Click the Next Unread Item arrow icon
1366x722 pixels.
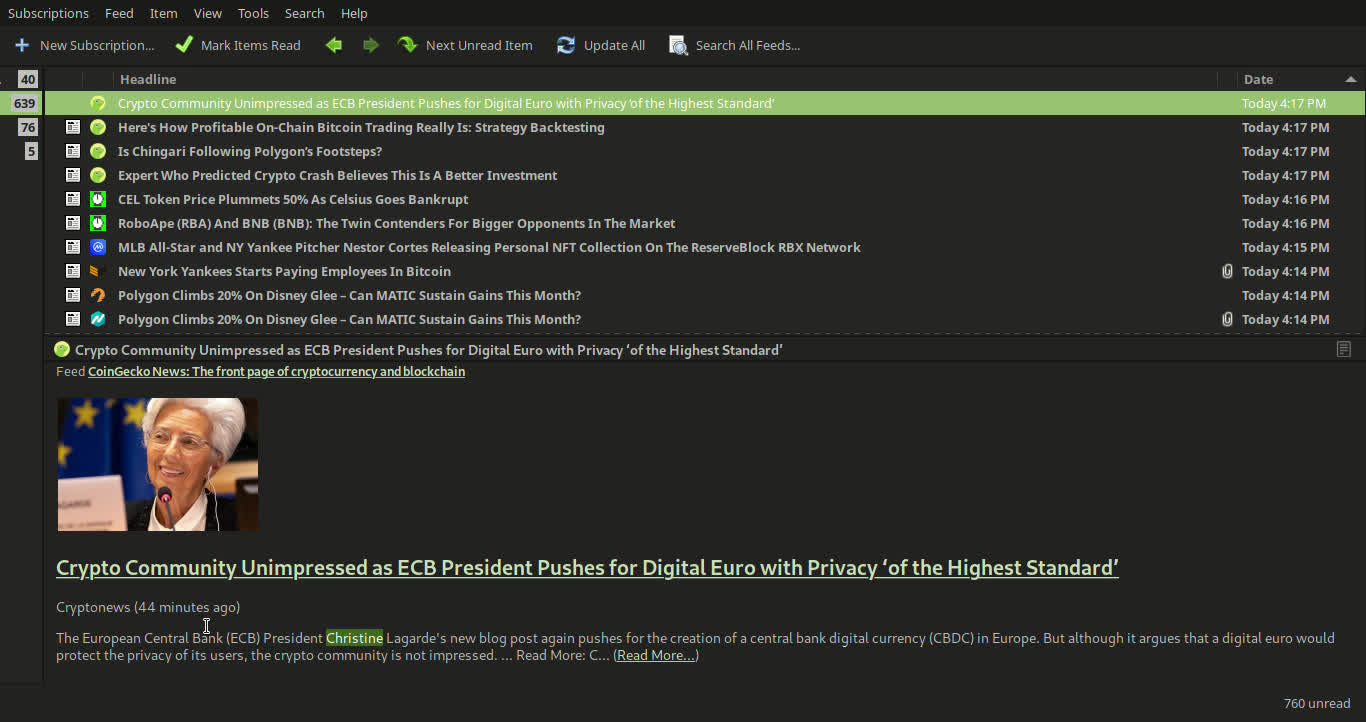tap(407, 45)
